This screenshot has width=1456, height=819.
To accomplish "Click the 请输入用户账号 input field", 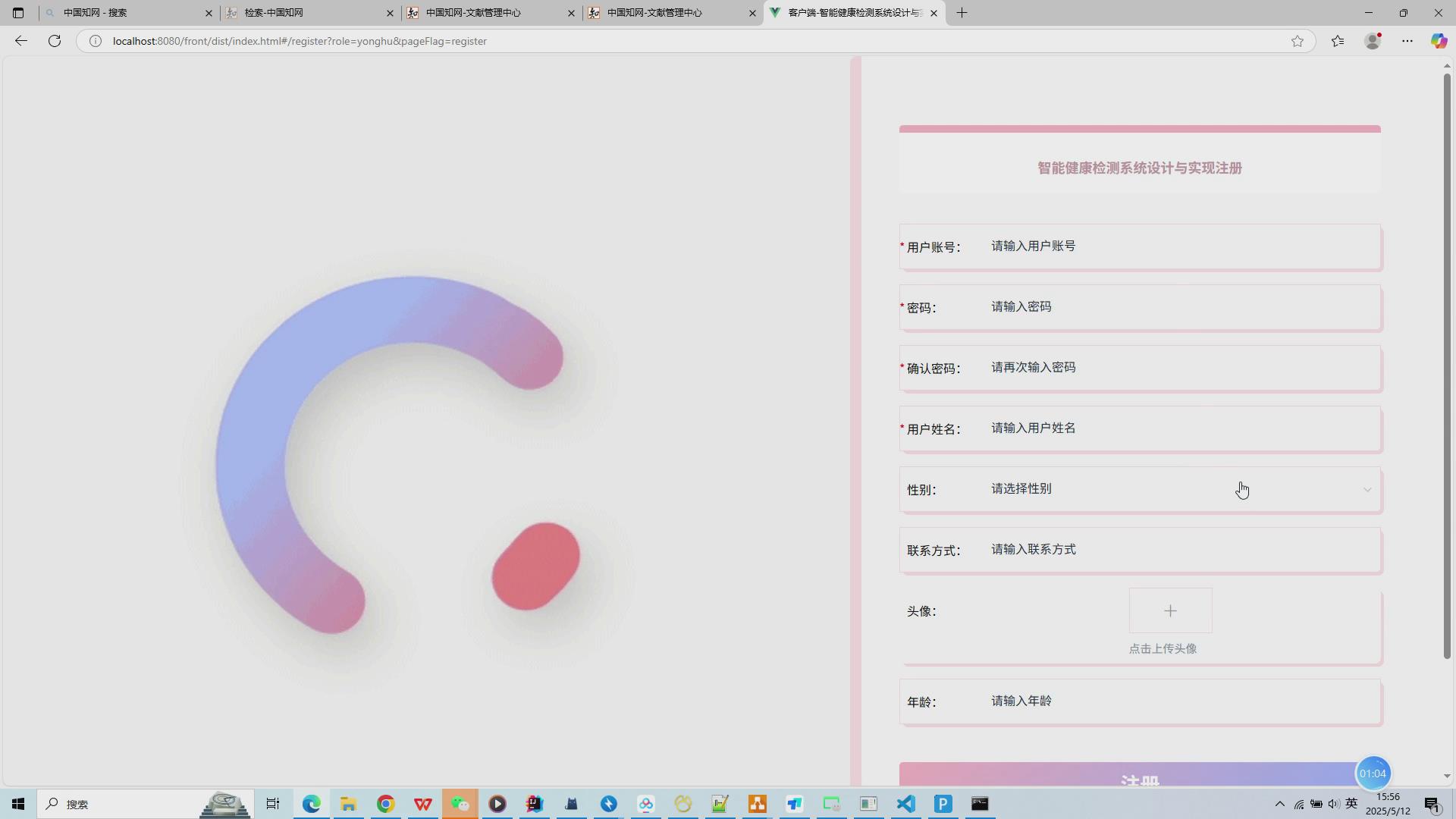I will [x=1137, y=246].
